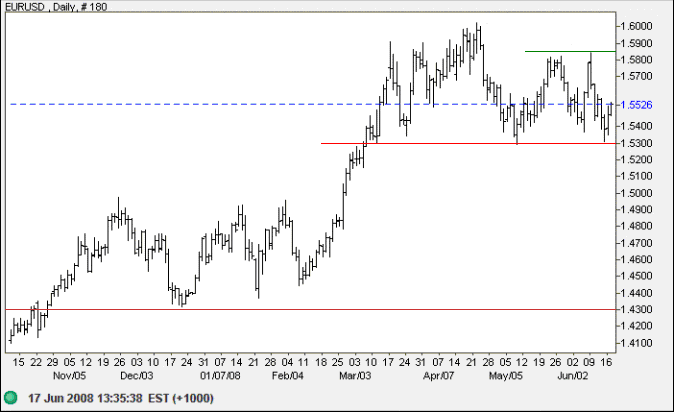
Task: Click the 1.5200 price axis label
Action: 636,160
